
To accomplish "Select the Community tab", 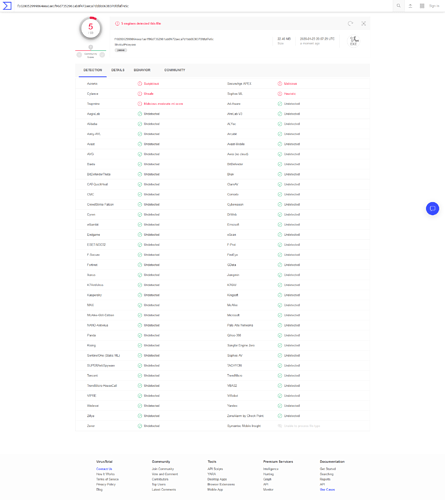I will 175,70.
